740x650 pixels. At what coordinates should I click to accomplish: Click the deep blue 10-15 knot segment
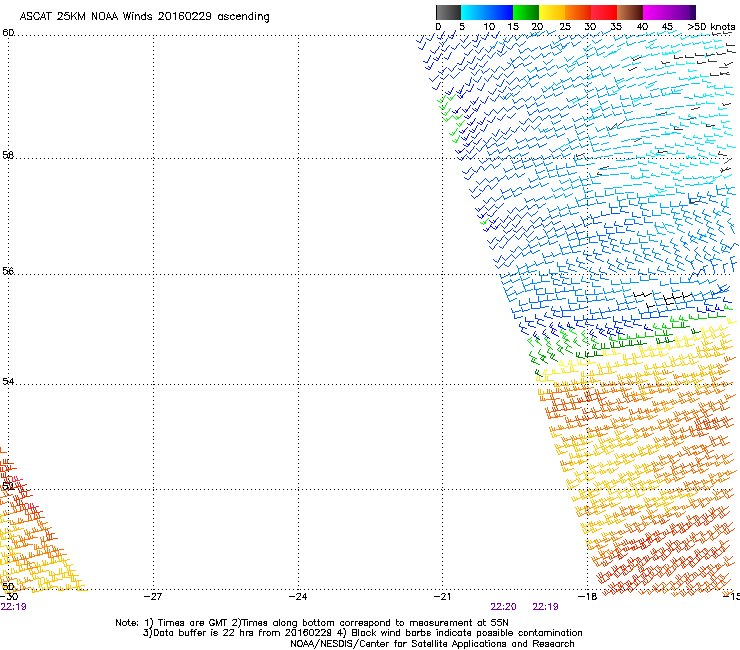pyautogui.click(x=500, y=12)
